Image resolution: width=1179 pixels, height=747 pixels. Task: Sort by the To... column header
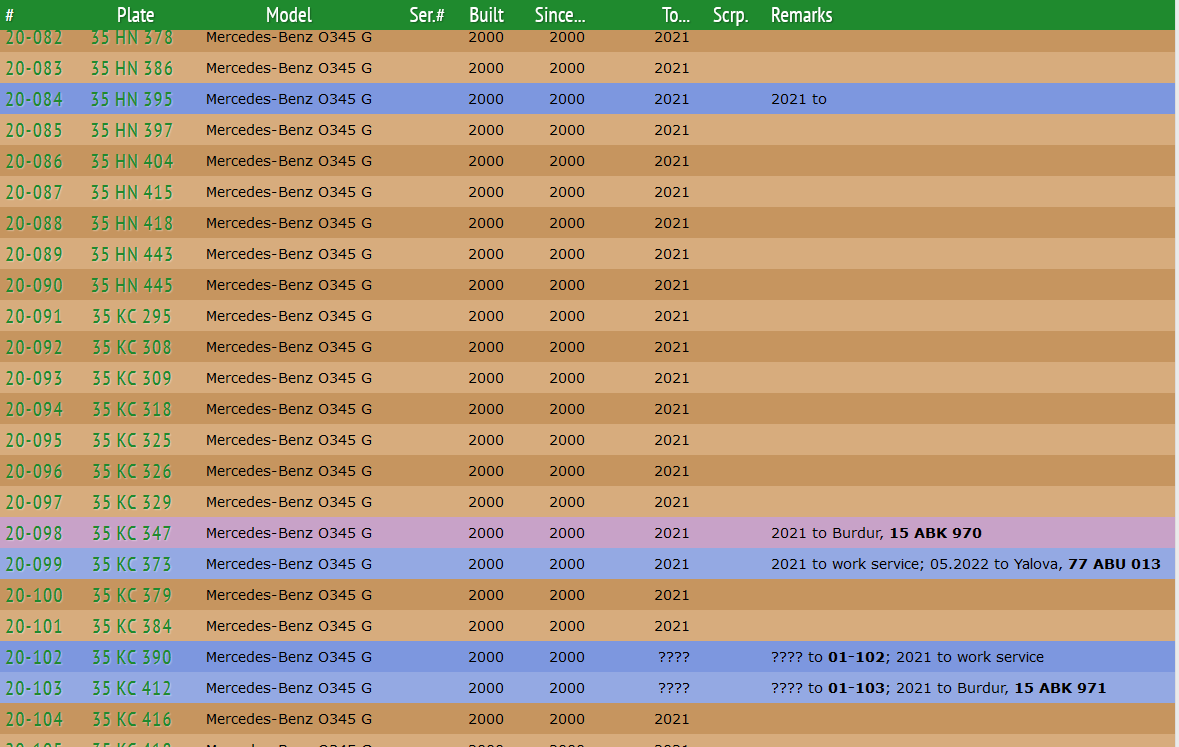[x=675, y=15]
